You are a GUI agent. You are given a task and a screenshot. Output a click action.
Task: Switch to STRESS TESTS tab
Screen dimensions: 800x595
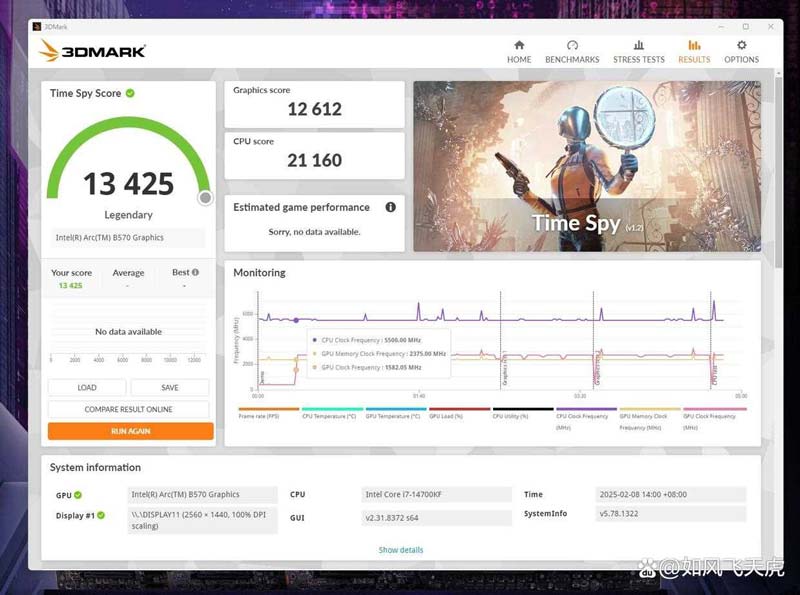(x=639, y=52)
